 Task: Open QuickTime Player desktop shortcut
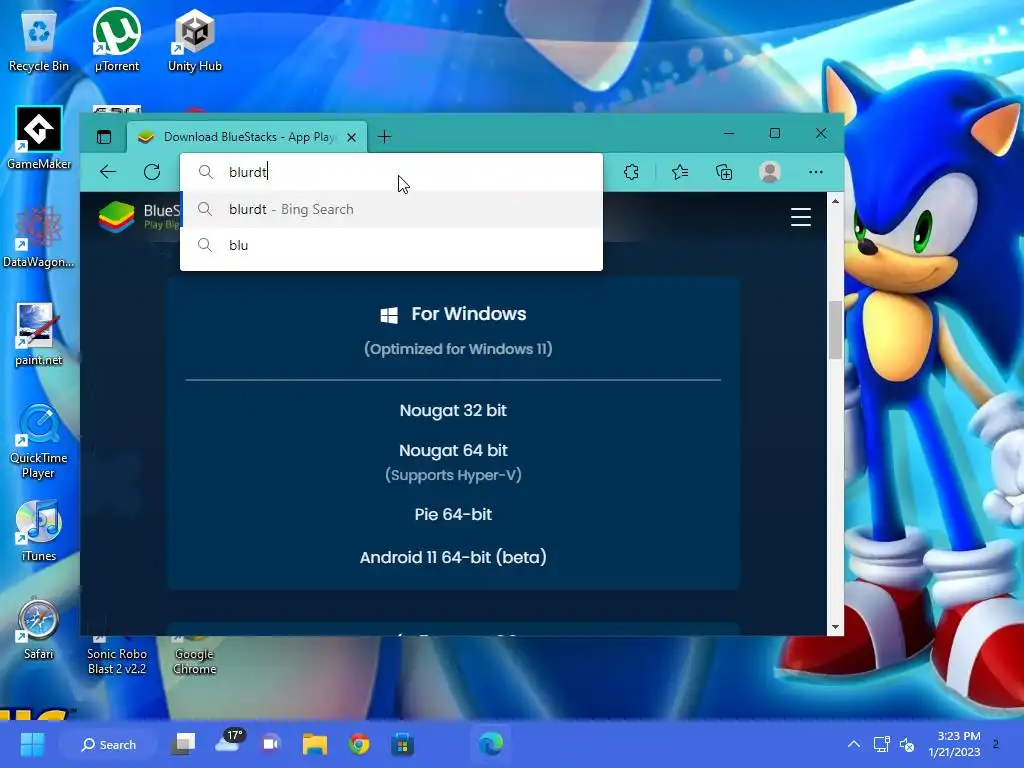point(39,441)
